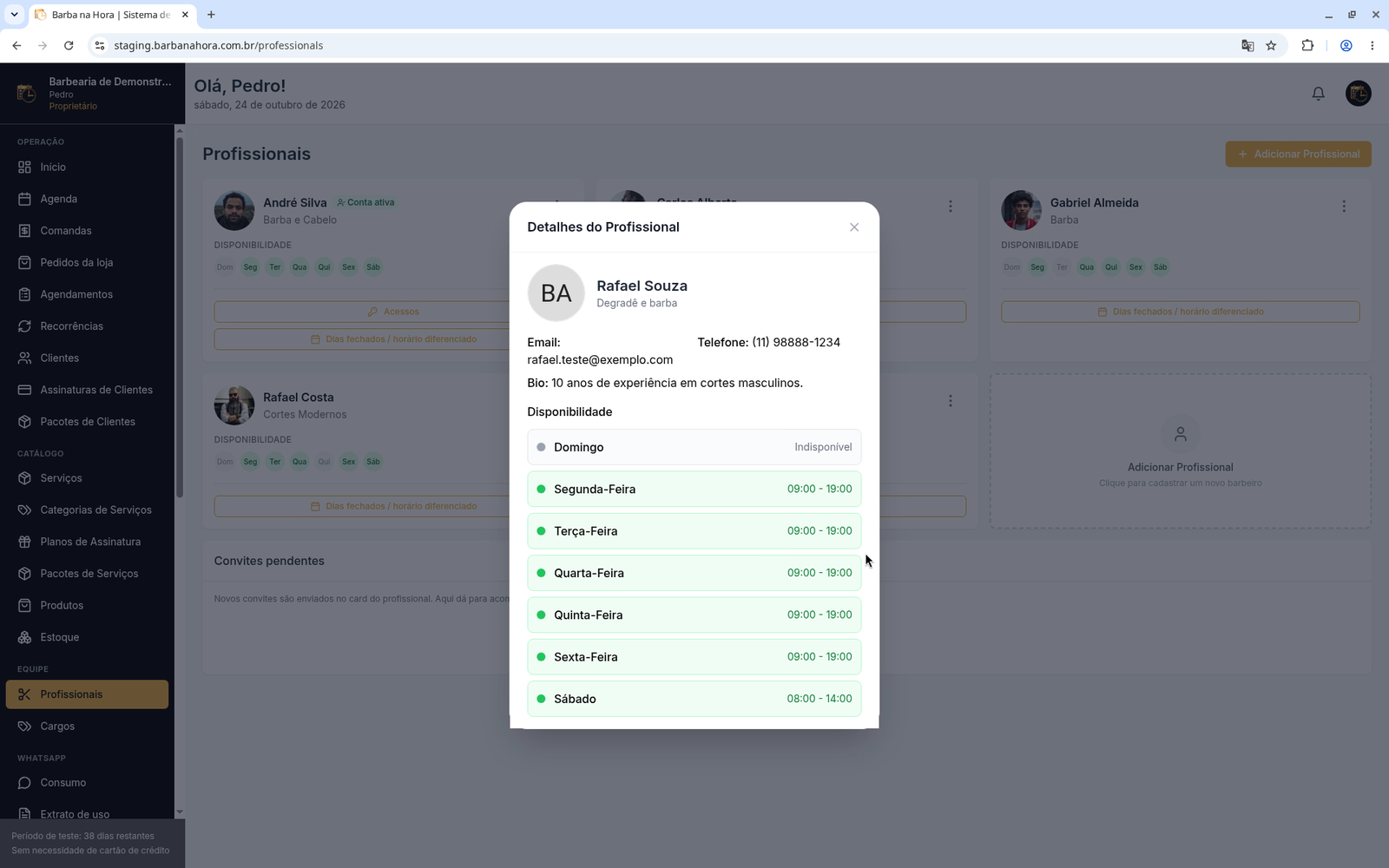Image resolution: width=1389 pixels, height=868 pixels.
Task: Open the second-row middle card's three-dot menu
Action: coord(951,401)
